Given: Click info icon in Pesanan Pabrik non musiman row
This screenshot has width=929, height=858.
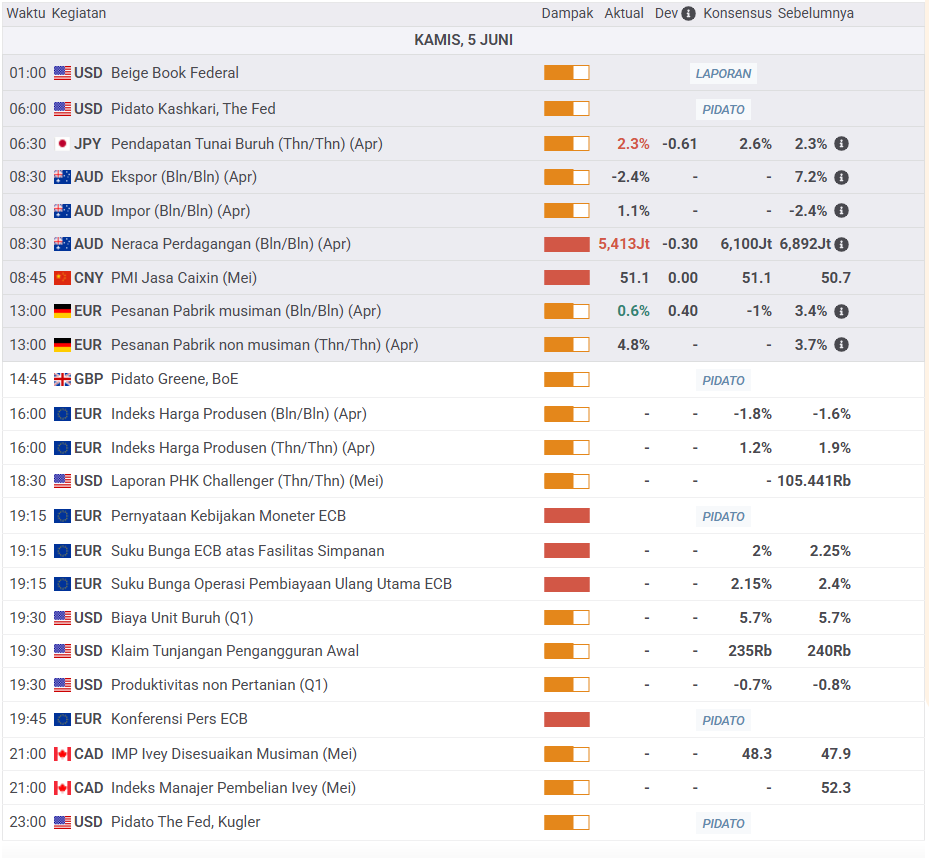Looking at the screenshot, I should point(841,345).
